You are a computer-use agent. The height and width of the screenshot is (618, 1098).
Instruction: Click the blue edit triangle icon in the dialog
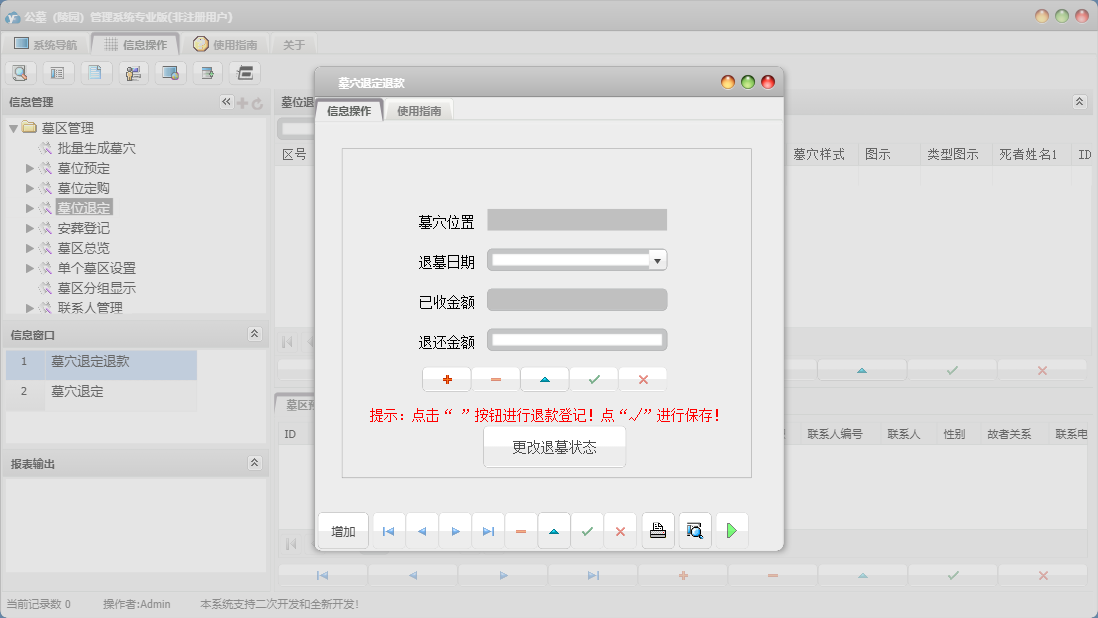point(544,379)
